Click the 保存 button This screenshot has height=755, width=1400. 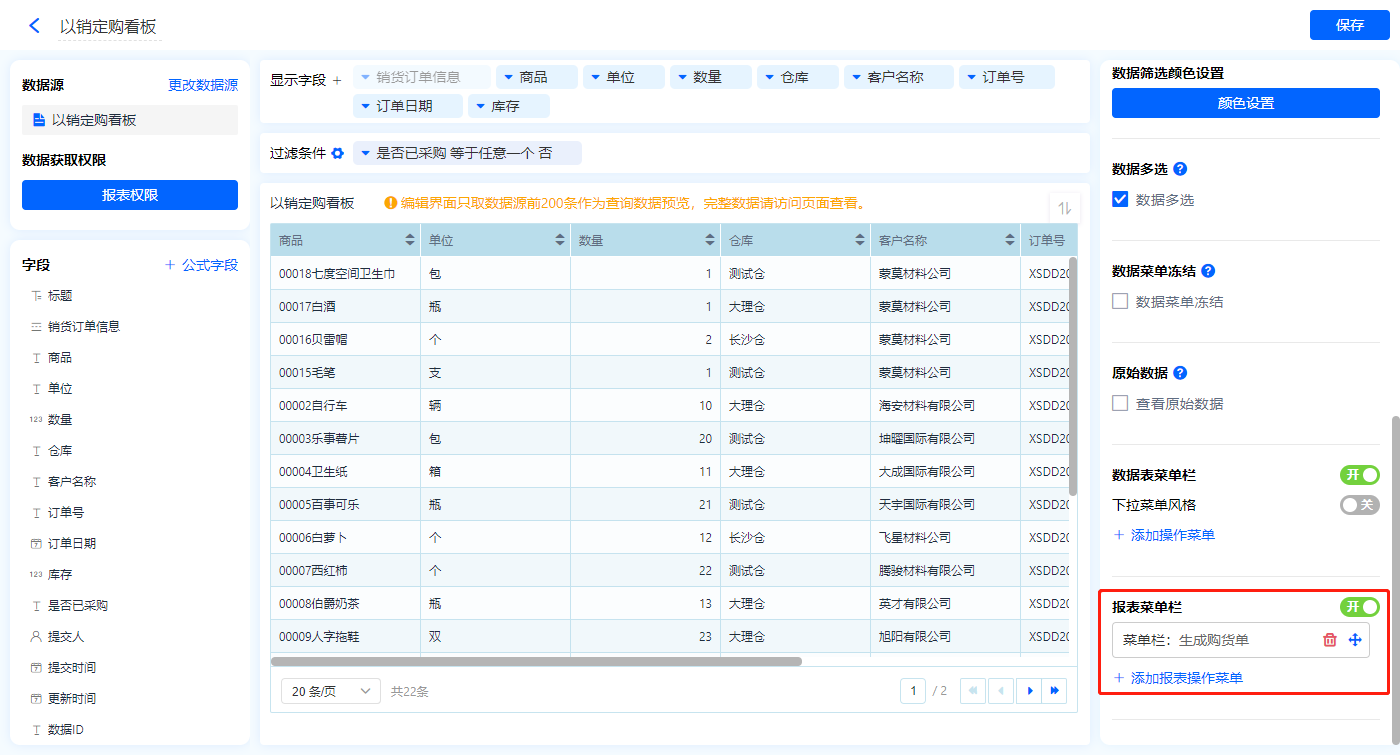pos(1349,25)
